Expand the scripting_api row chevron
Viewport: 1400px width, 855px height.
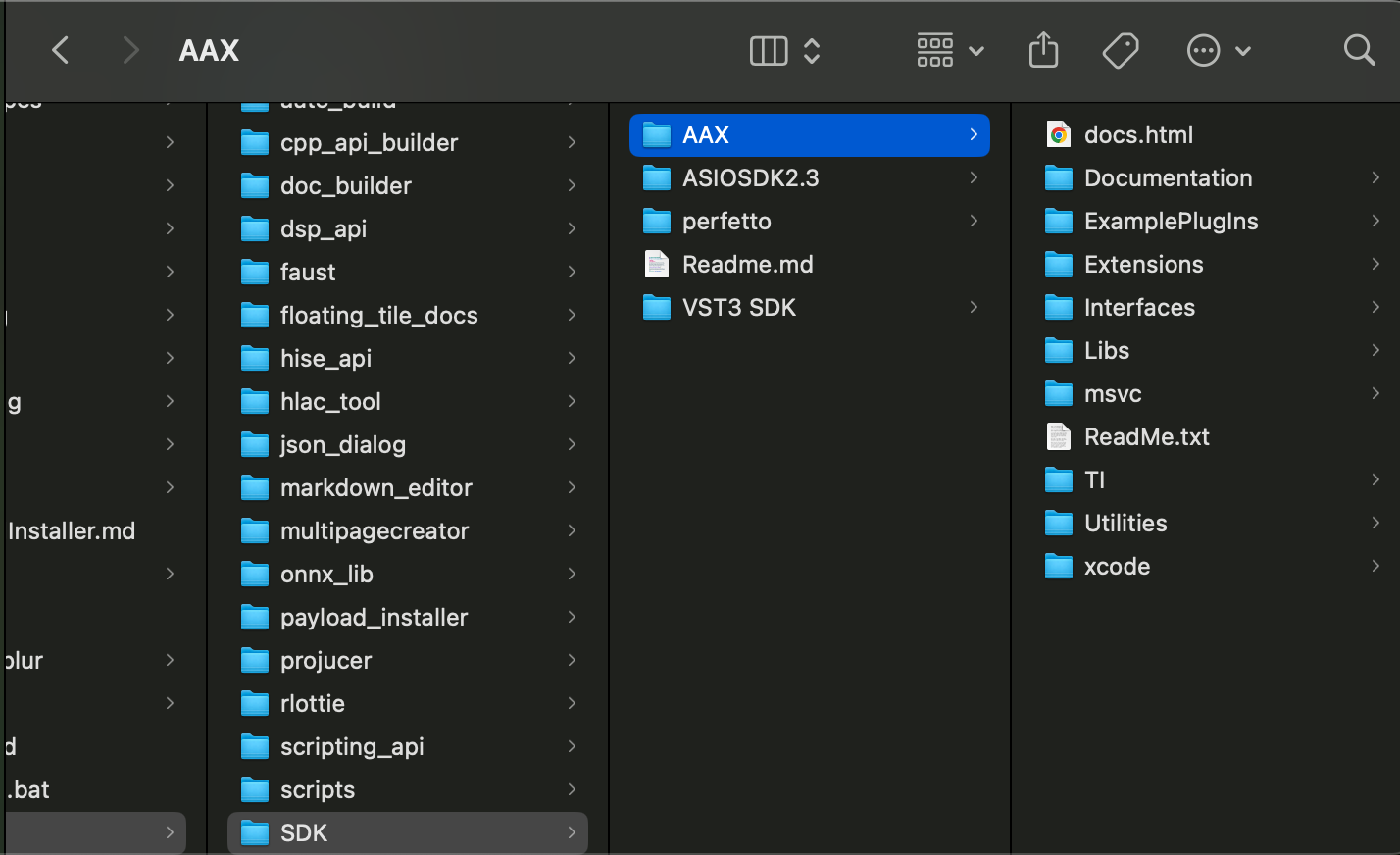click(x=572, y=747)
